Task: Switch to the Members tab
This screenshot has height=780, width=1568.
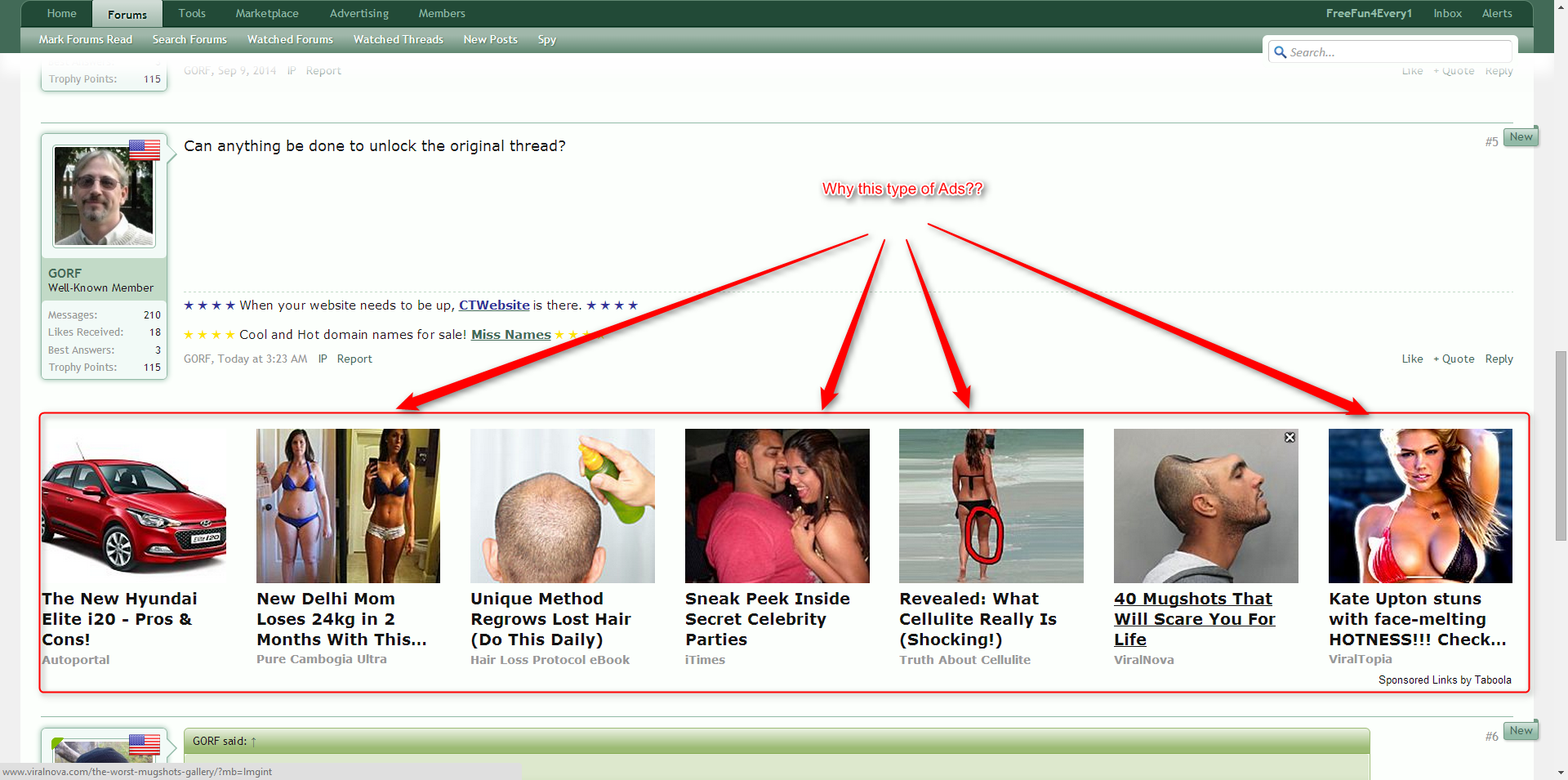Action: (x=442, y=13)
